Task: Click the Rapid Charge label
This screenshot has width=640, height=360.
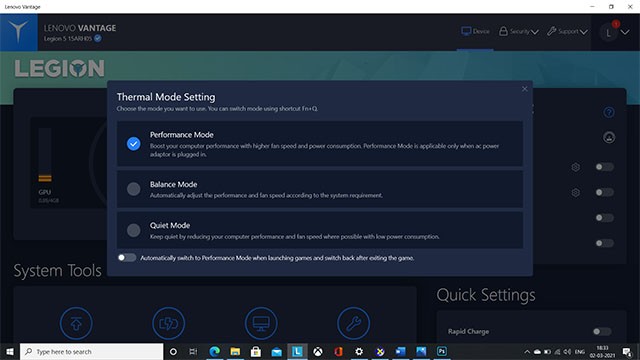Action: (468, 331)
